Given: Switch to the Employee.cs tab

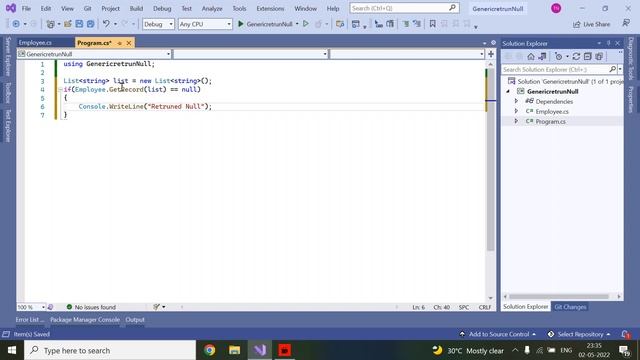Looking at the screenshot, I should [x=35, y=43].
